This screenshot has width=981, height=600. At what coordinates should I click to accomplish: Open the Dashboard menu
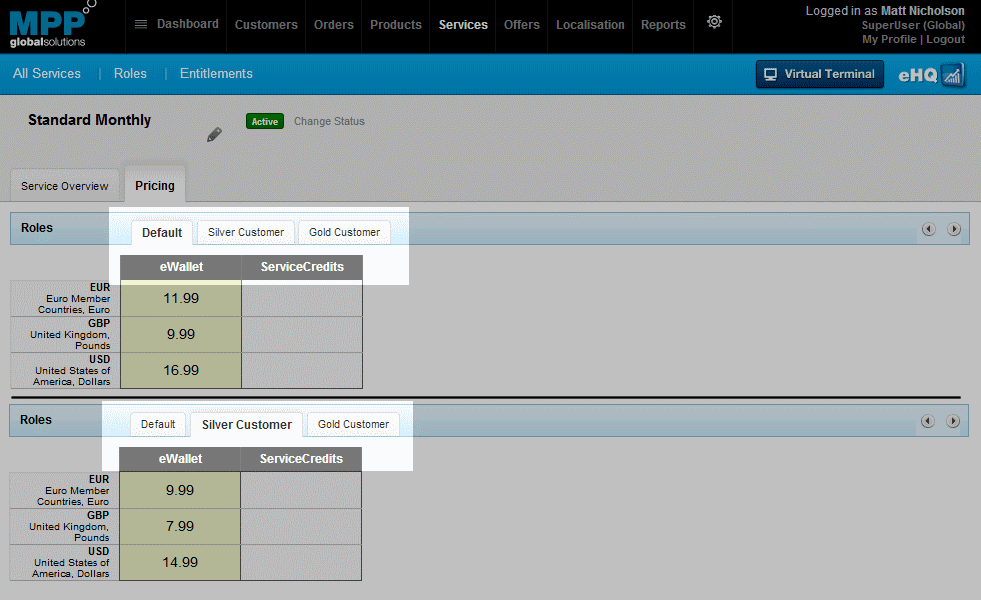click(x=176, y=24)
